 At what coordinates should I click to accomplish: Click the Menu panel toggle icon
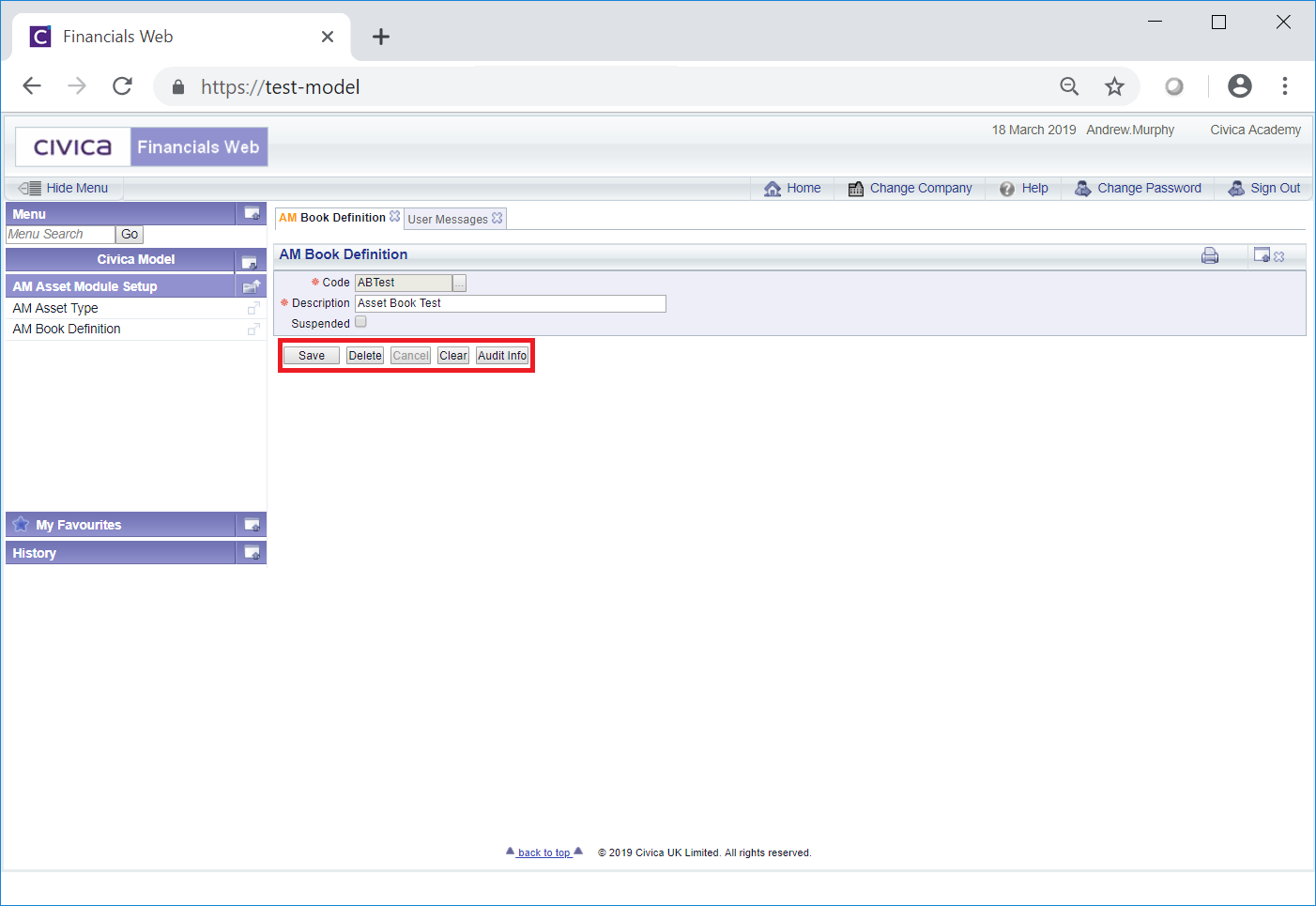(252, 213)
